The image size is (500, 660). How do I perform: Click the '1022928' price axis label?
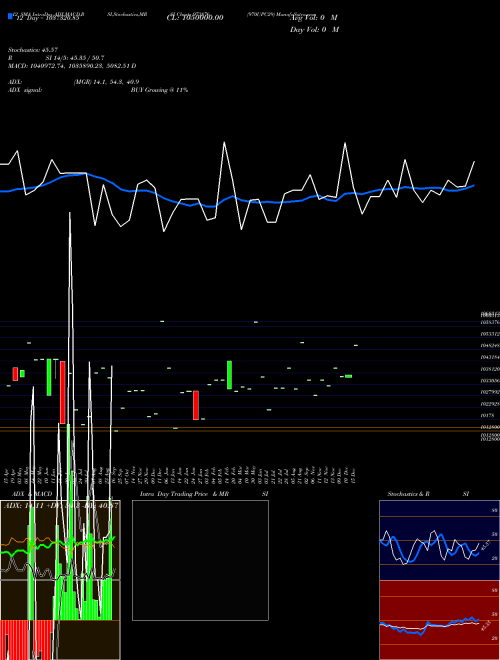[490, 404]
